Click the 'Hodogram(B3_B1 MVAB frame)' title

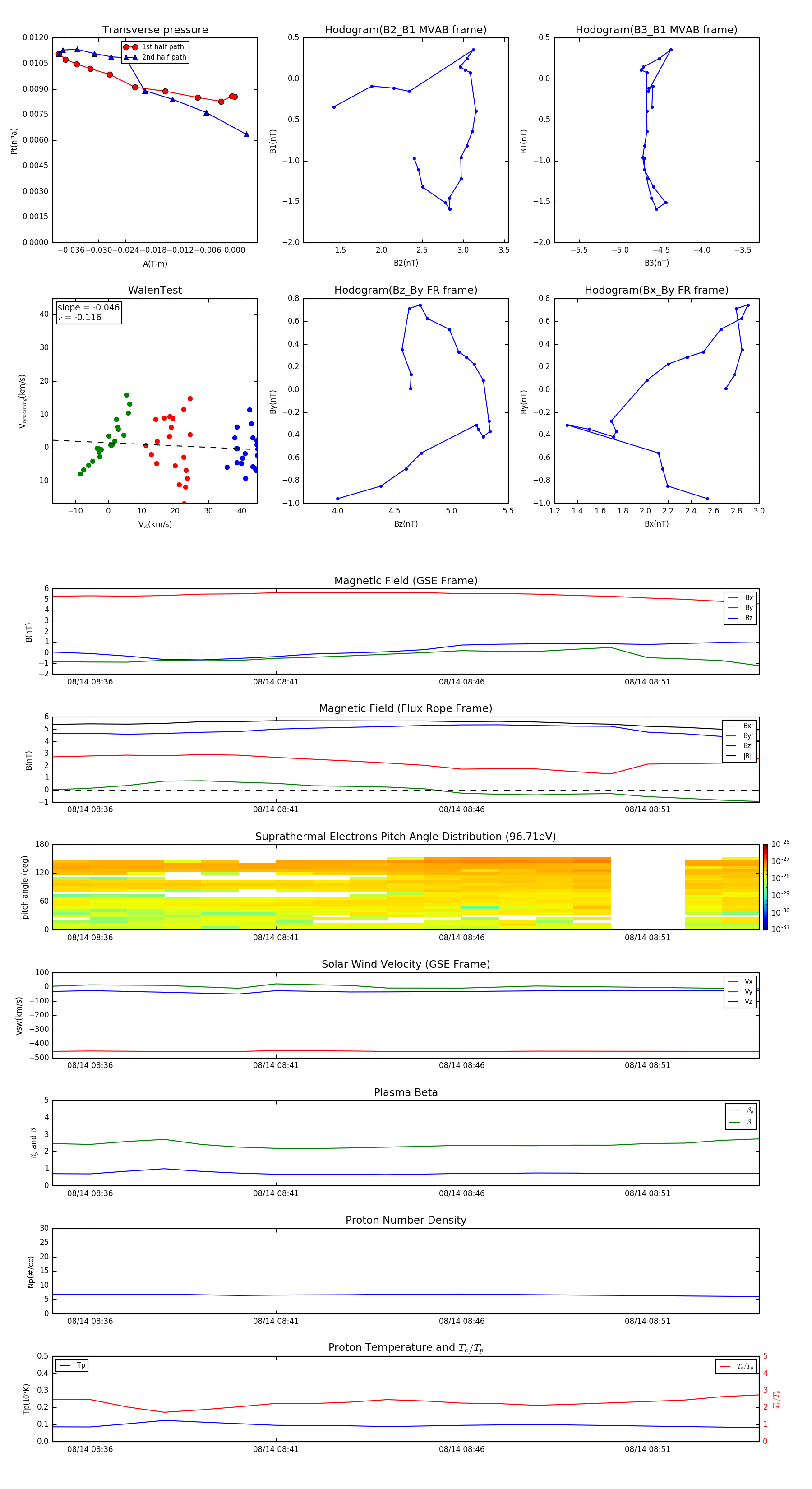[x=656, y=30]
